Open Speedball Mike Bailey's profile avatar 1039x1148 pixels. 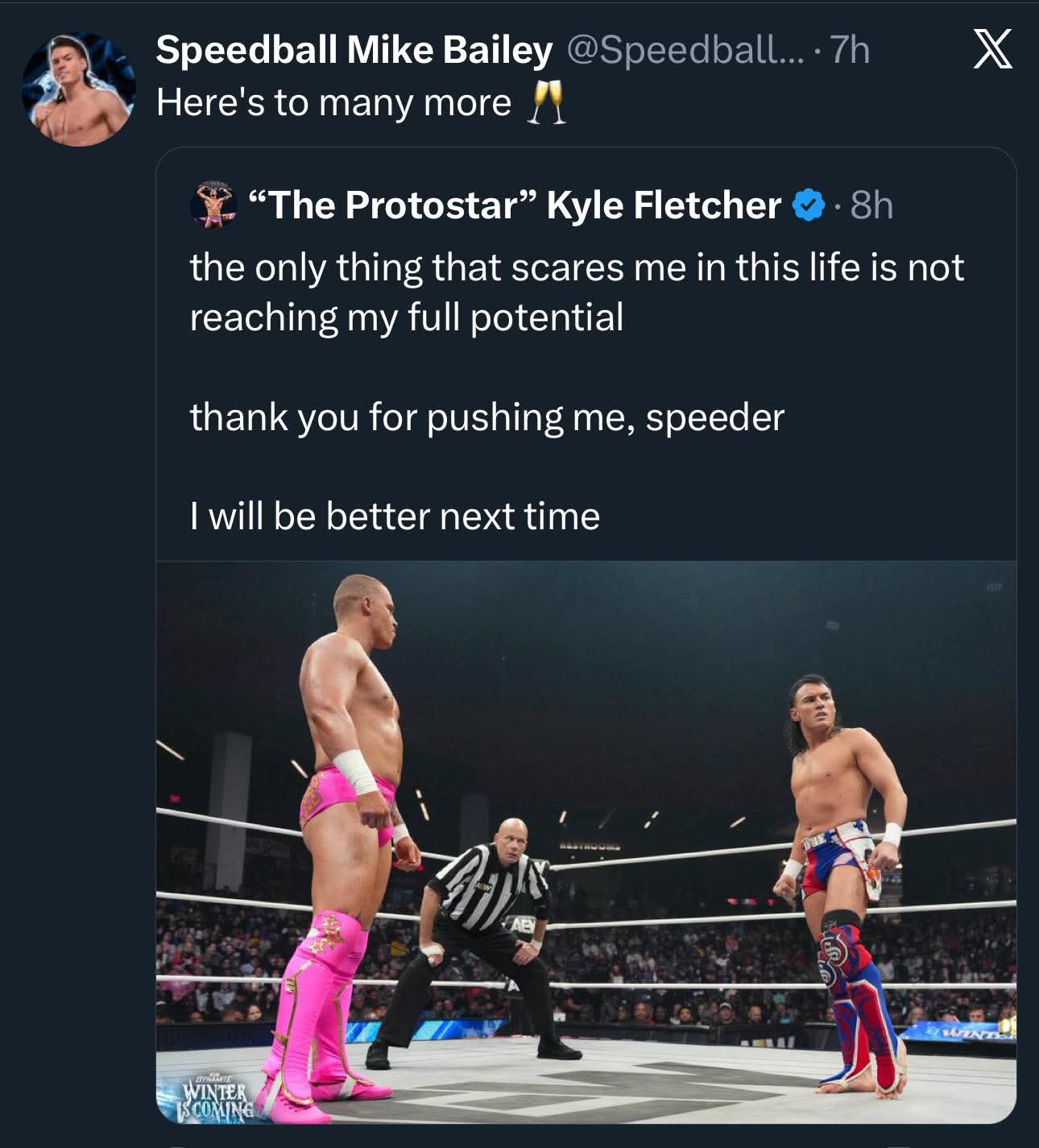point(78,89)
